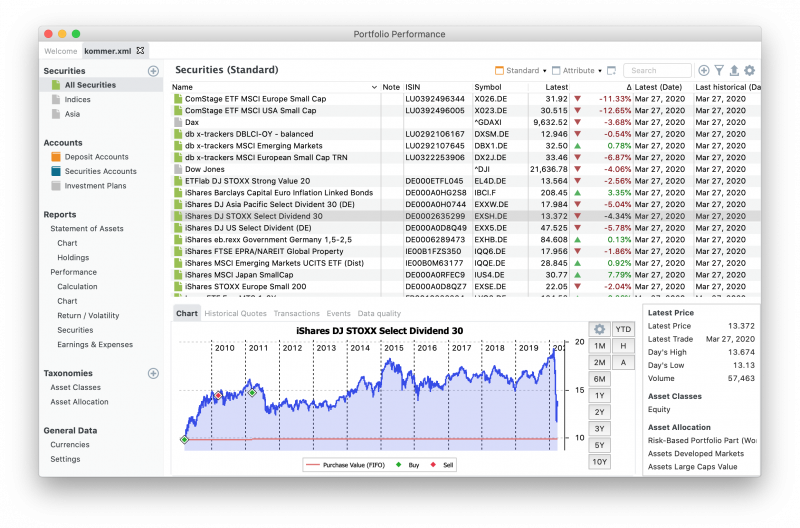Viewport: 800px width, 528px height.
Task: Open Settings under General Data
Action: [x=65, y=459]
